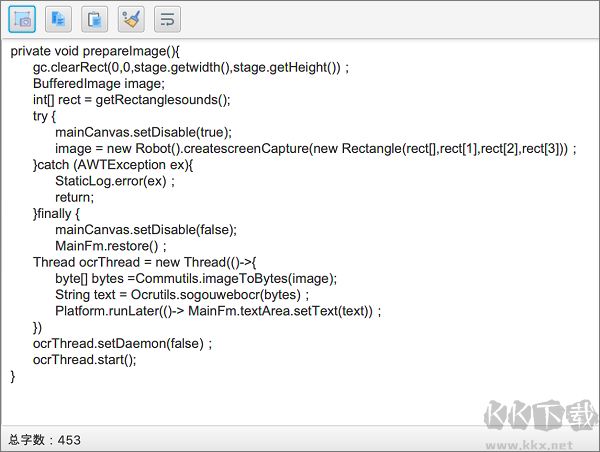Click line '}catch (AWTException ex){'

[113, 165]
